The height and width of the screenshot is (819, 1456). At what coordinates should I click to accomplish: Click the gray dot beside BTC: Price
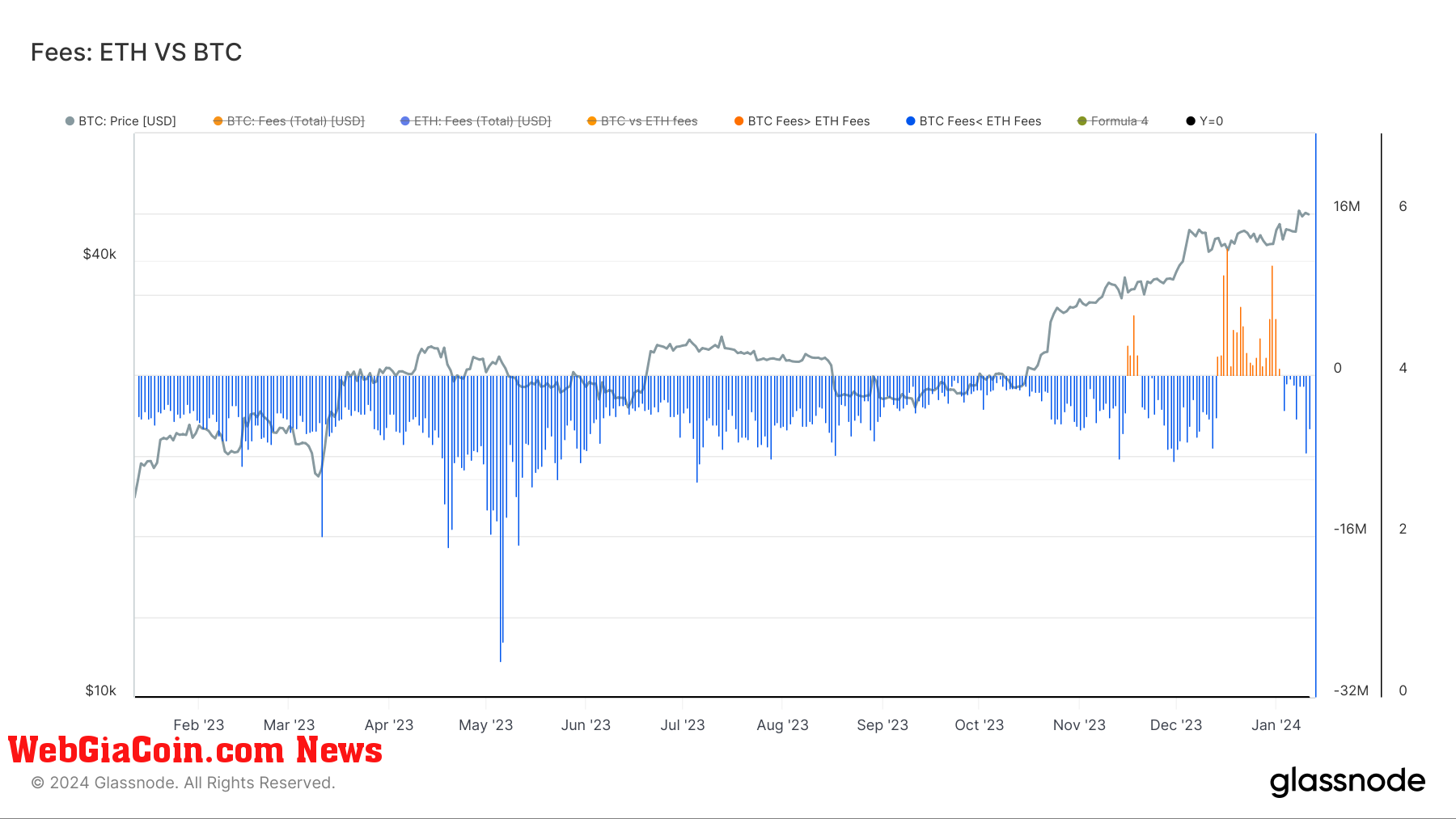70,121
